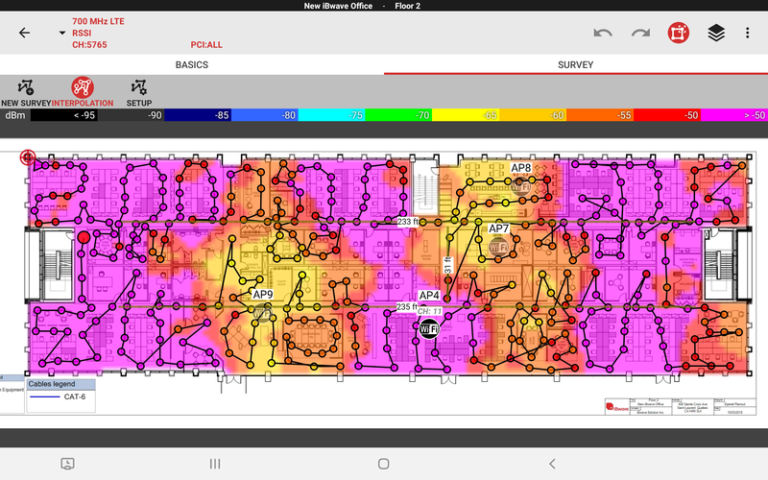Click the red -50 dBm legend swatch
Screen dimensions: 768x480
tap(666, 116)
